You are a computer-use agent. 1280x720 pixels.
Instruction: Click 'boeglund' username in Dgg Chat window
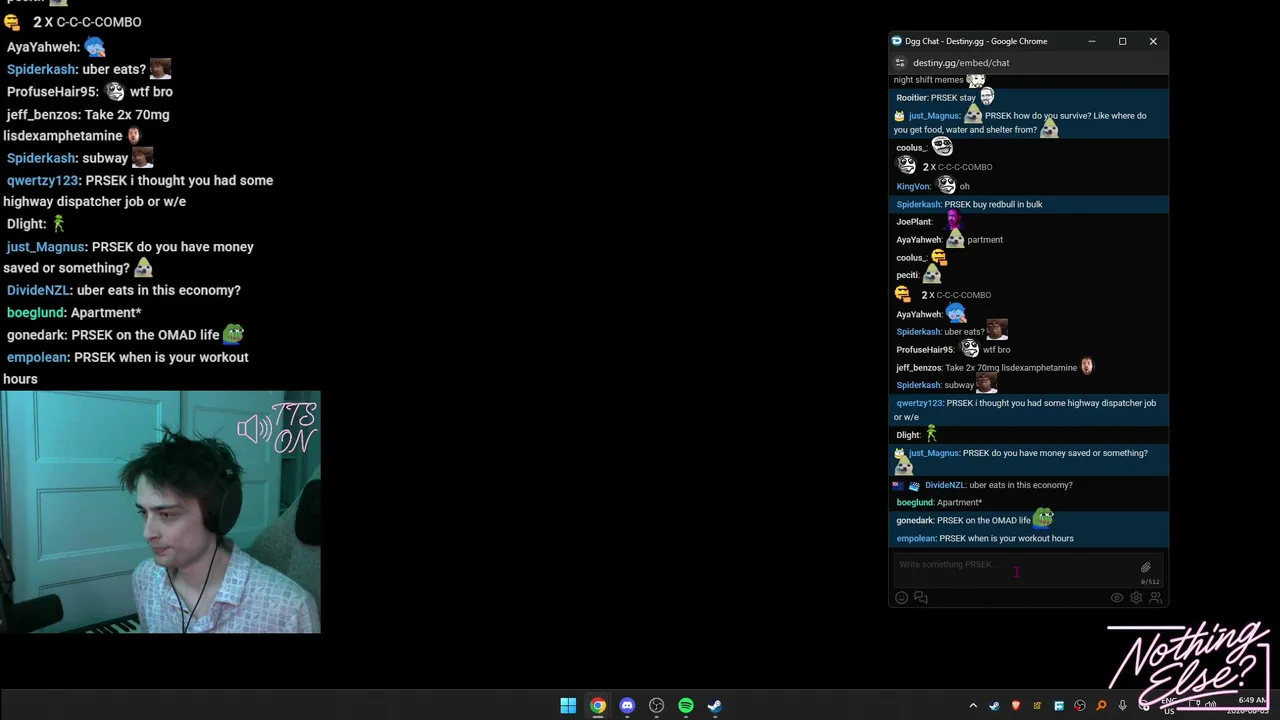coord(915,502)
